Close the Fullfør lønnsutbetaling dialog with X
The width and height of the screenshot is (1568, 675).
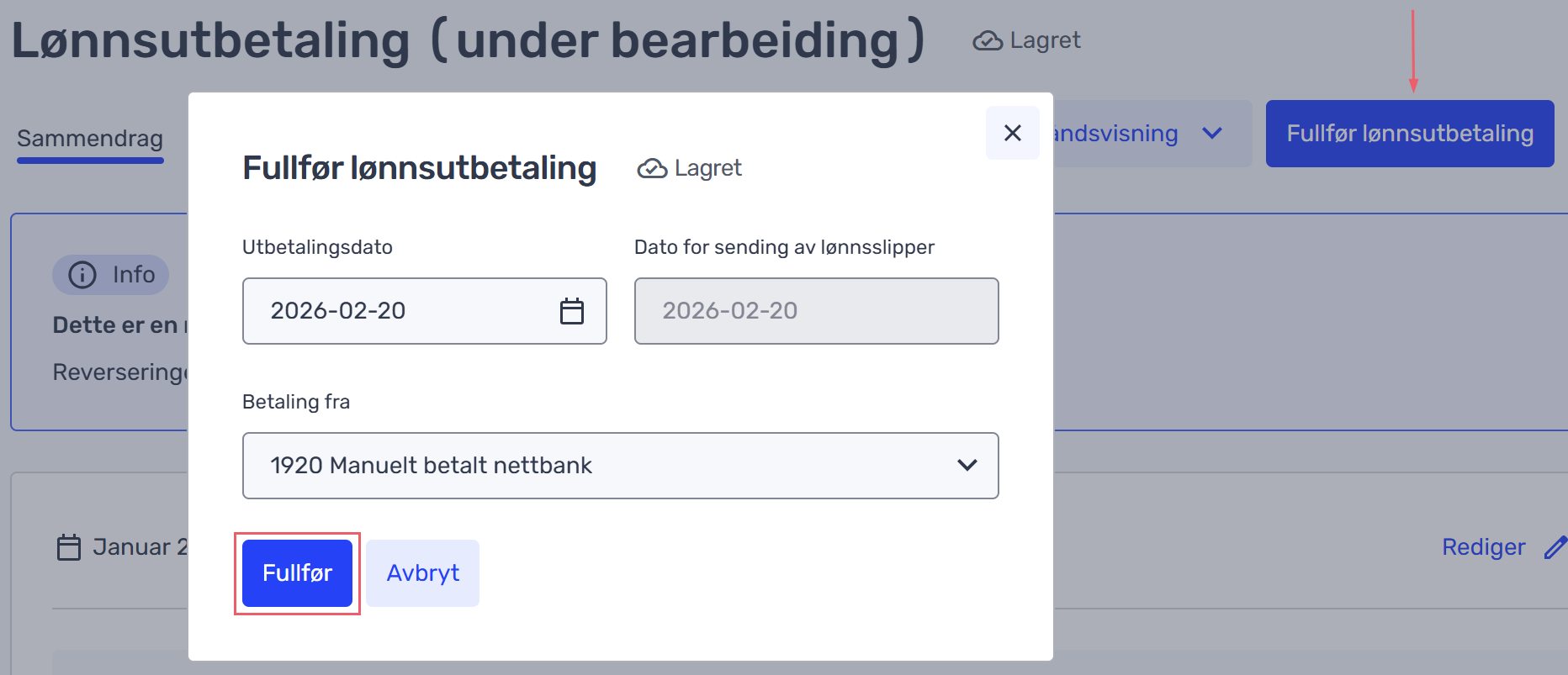(x=1013, y=133)
